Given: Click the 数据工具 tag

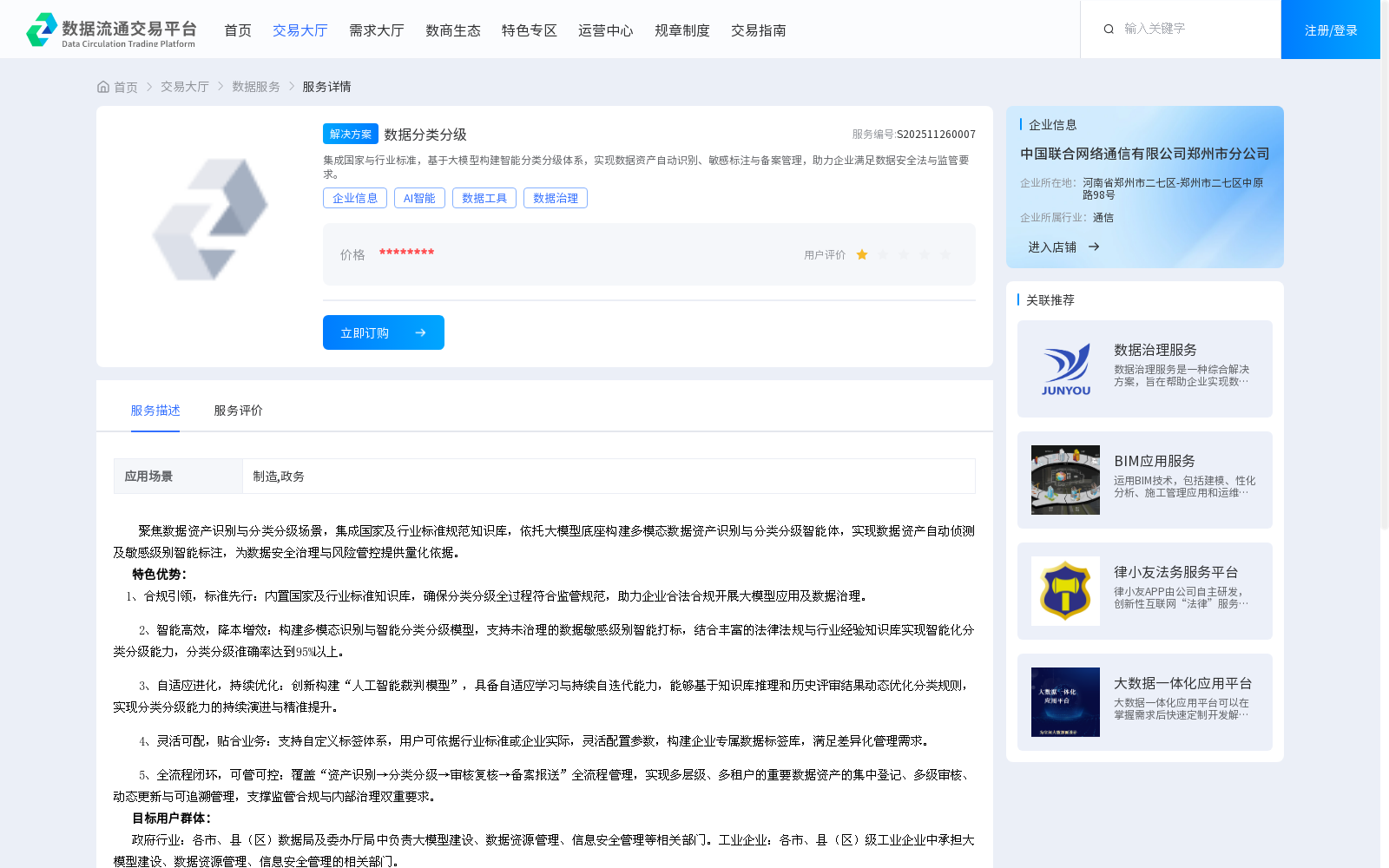Looking at the screenshot, I should [484, 198].
